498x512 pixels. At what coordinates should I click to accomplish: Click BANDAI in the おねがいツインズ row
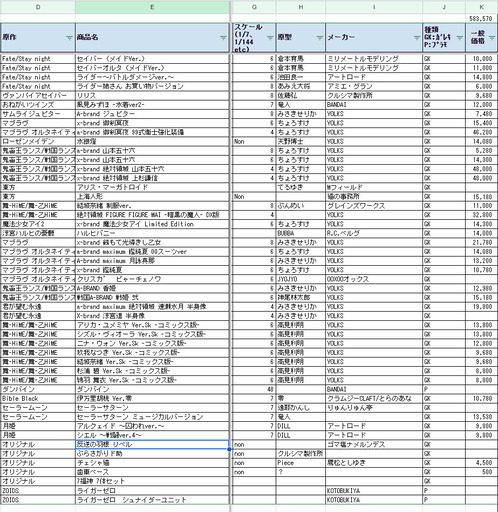(x=374, y=105)
